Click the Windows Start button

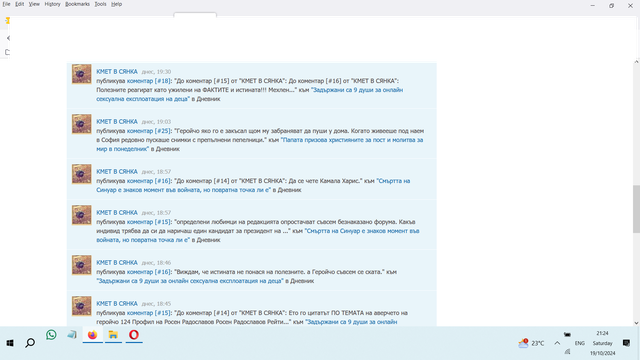click(x=10, y=343)
